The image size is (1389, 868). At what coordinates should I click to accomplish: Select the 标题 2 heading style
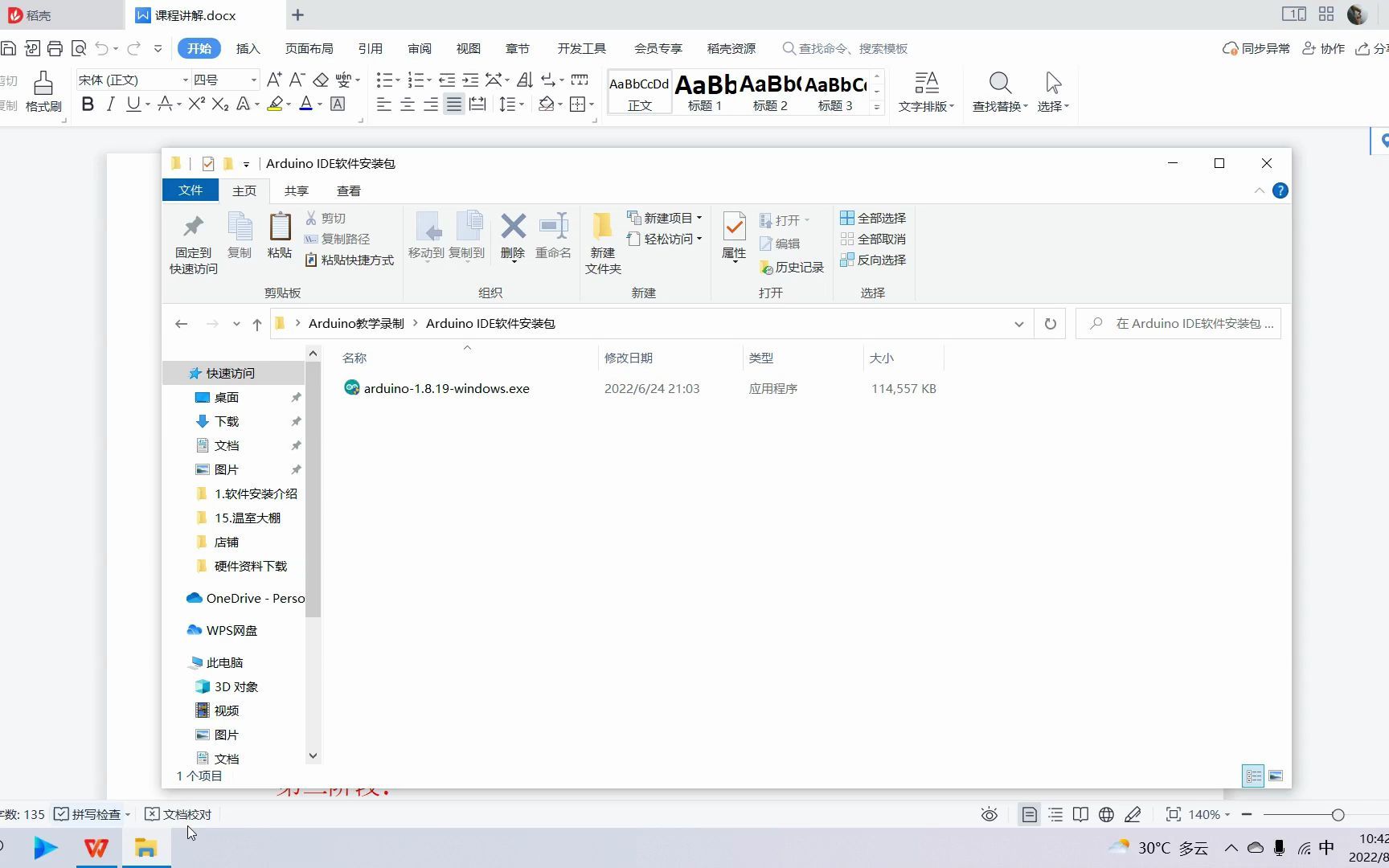click(x=770, y=92)
